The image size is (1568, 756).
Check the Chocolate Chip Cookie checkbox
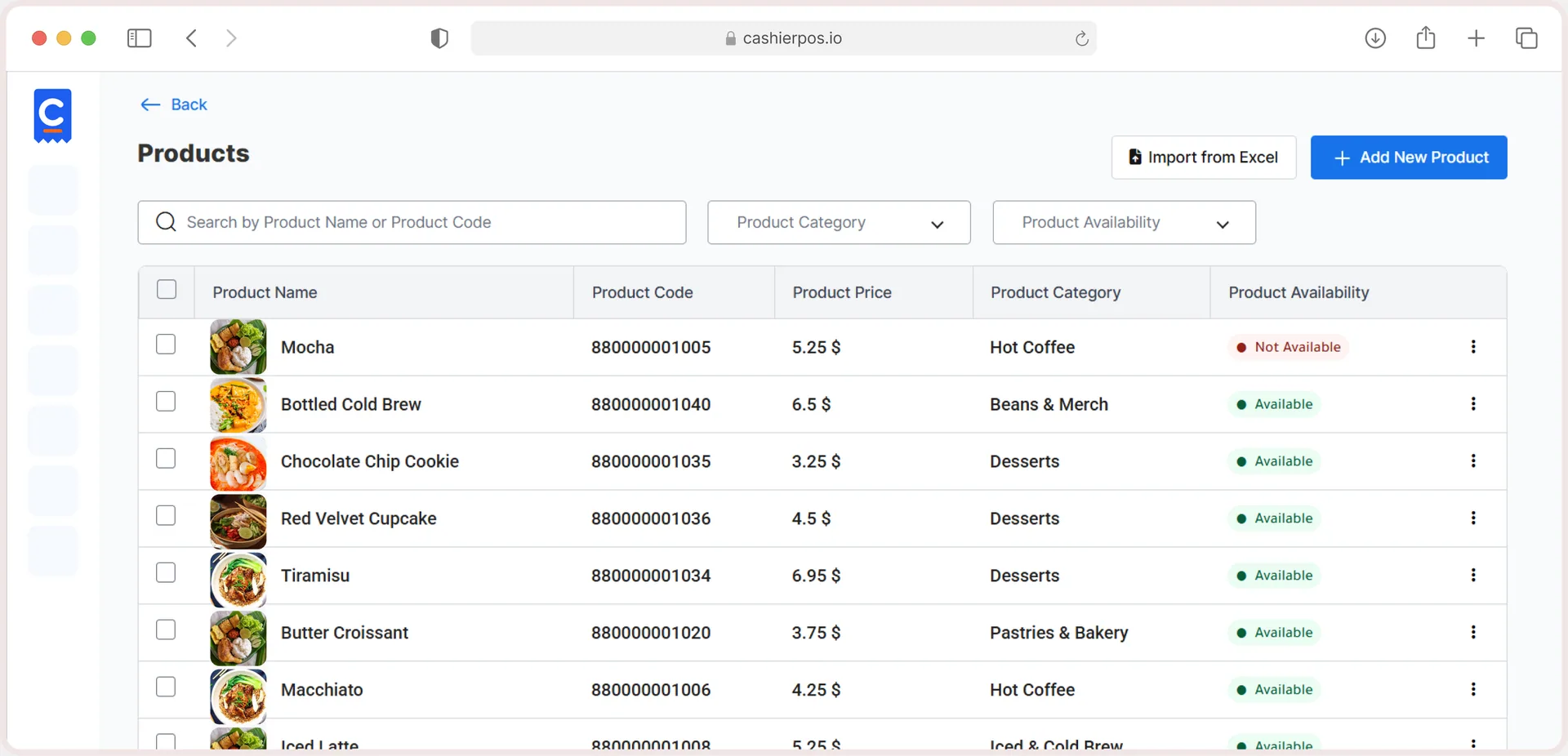(166, 459)
